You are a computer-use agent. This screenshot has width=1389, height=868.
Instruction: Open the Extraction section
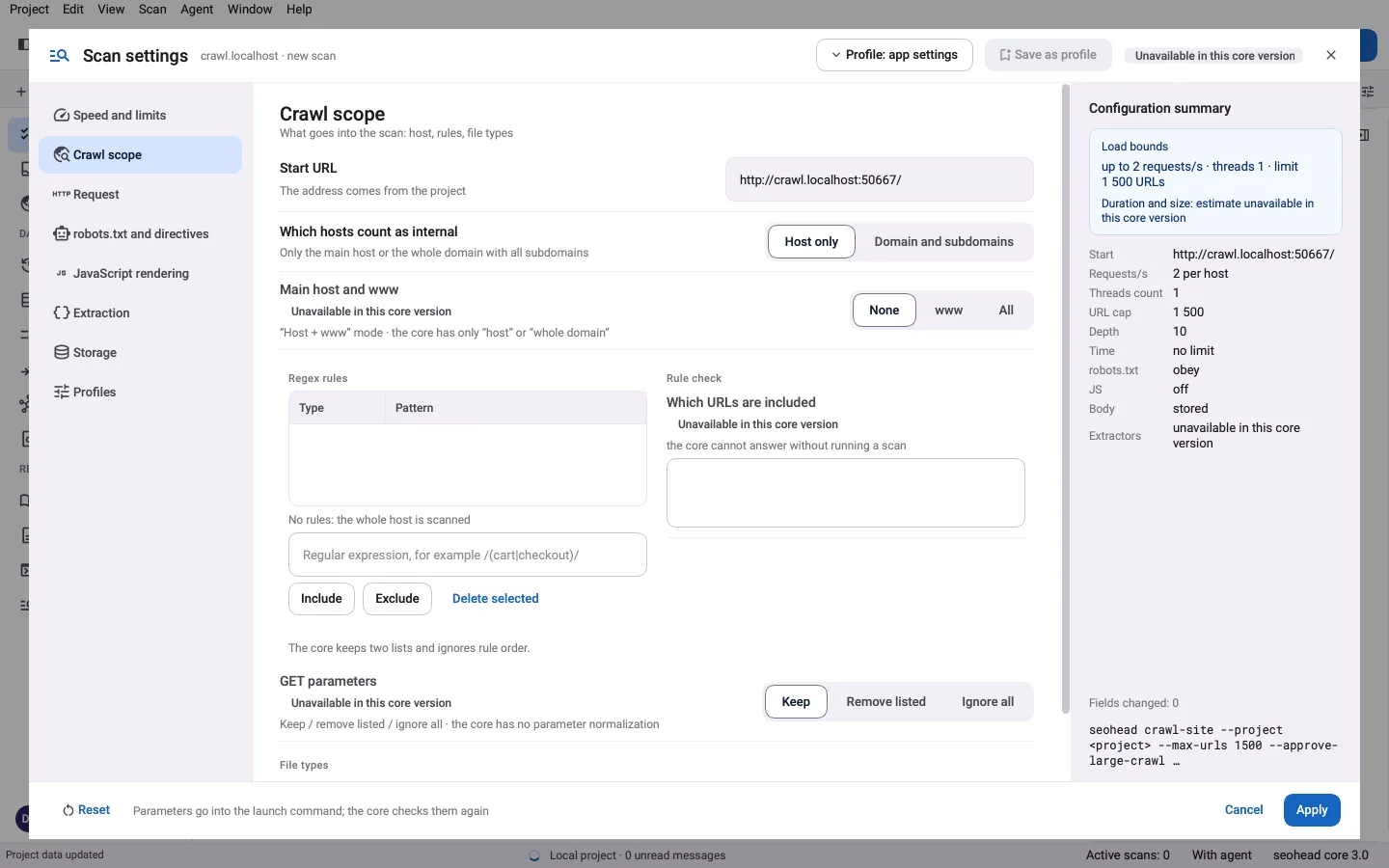pyautogui.click(x=140, y=313)
